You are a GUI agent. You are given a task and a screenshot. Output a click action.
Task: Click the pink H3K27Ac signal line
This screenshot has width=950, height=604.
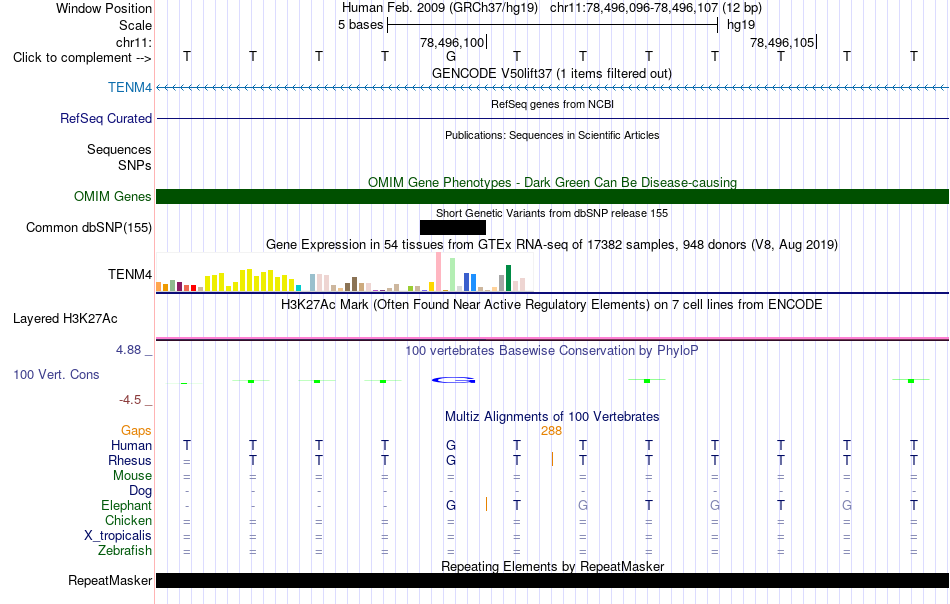point(552,339)
